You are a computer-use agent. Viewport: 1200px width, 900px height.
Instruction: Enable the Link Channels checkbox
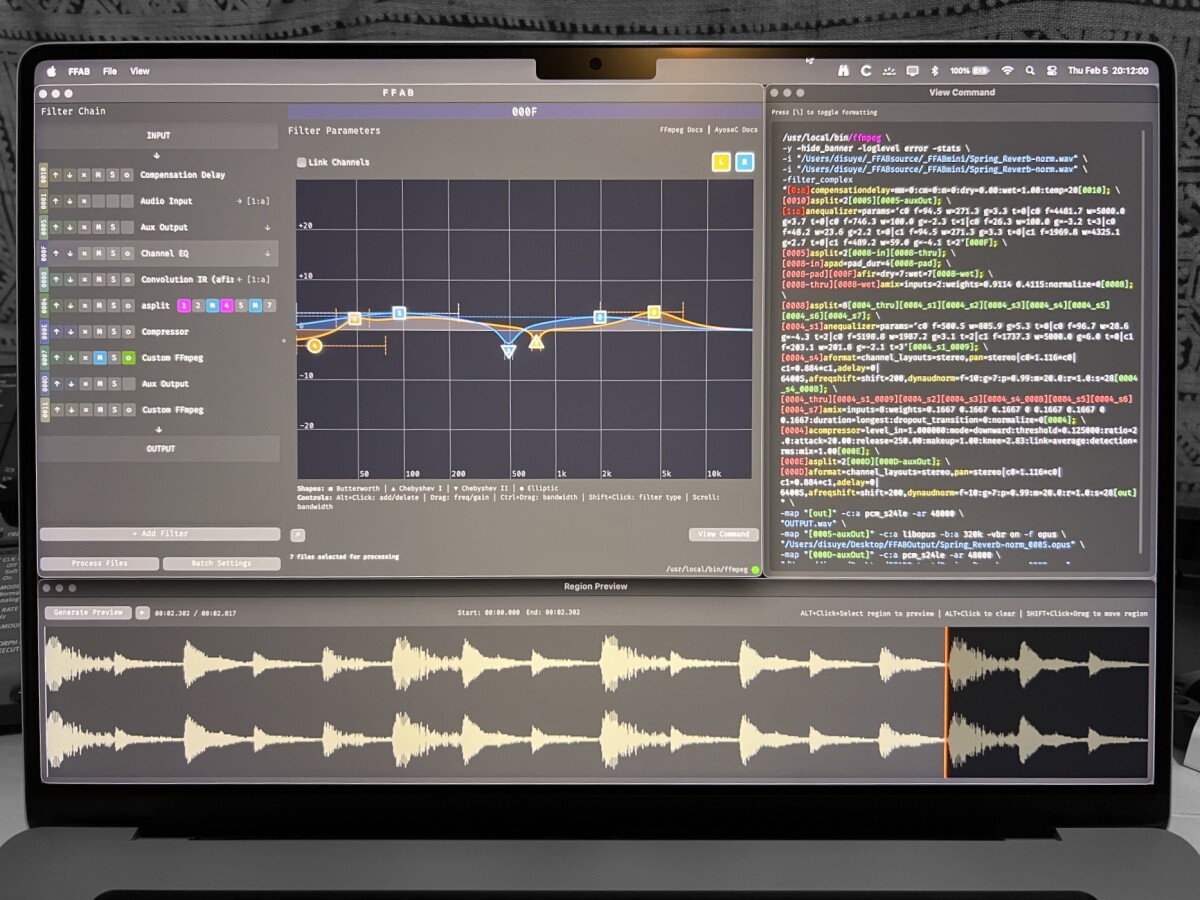(302, 162)
